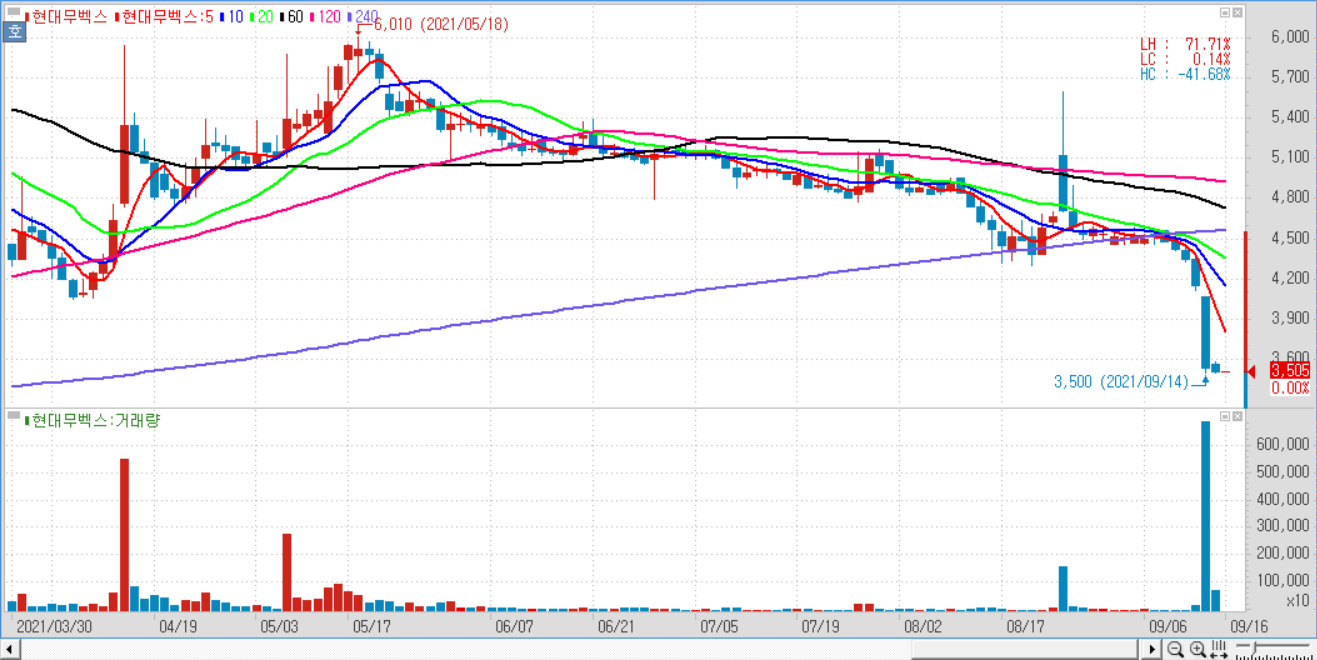Click the 05/17 date axis label
The height and width of the screenshot is (660, 1317).
point(371,626)
